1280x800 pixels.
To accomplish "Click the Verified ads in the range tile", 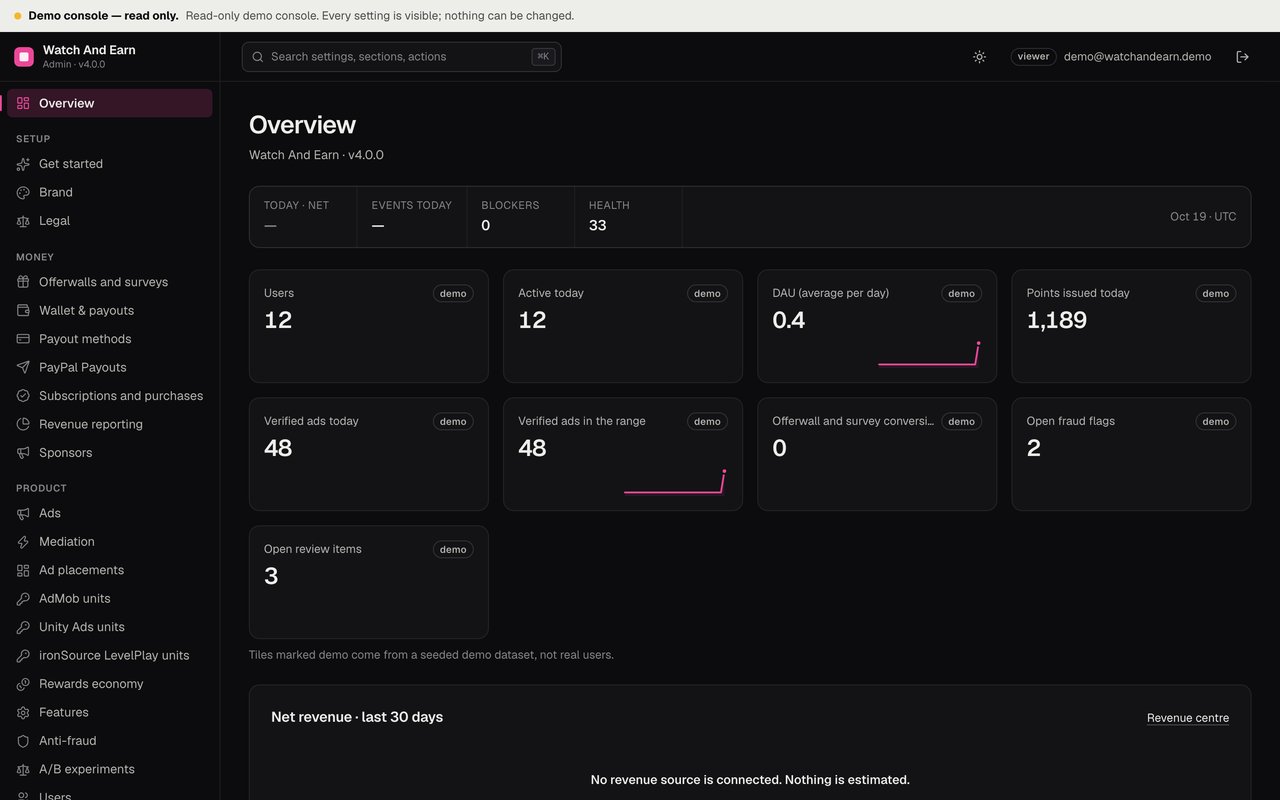I will tap(623, 454).
